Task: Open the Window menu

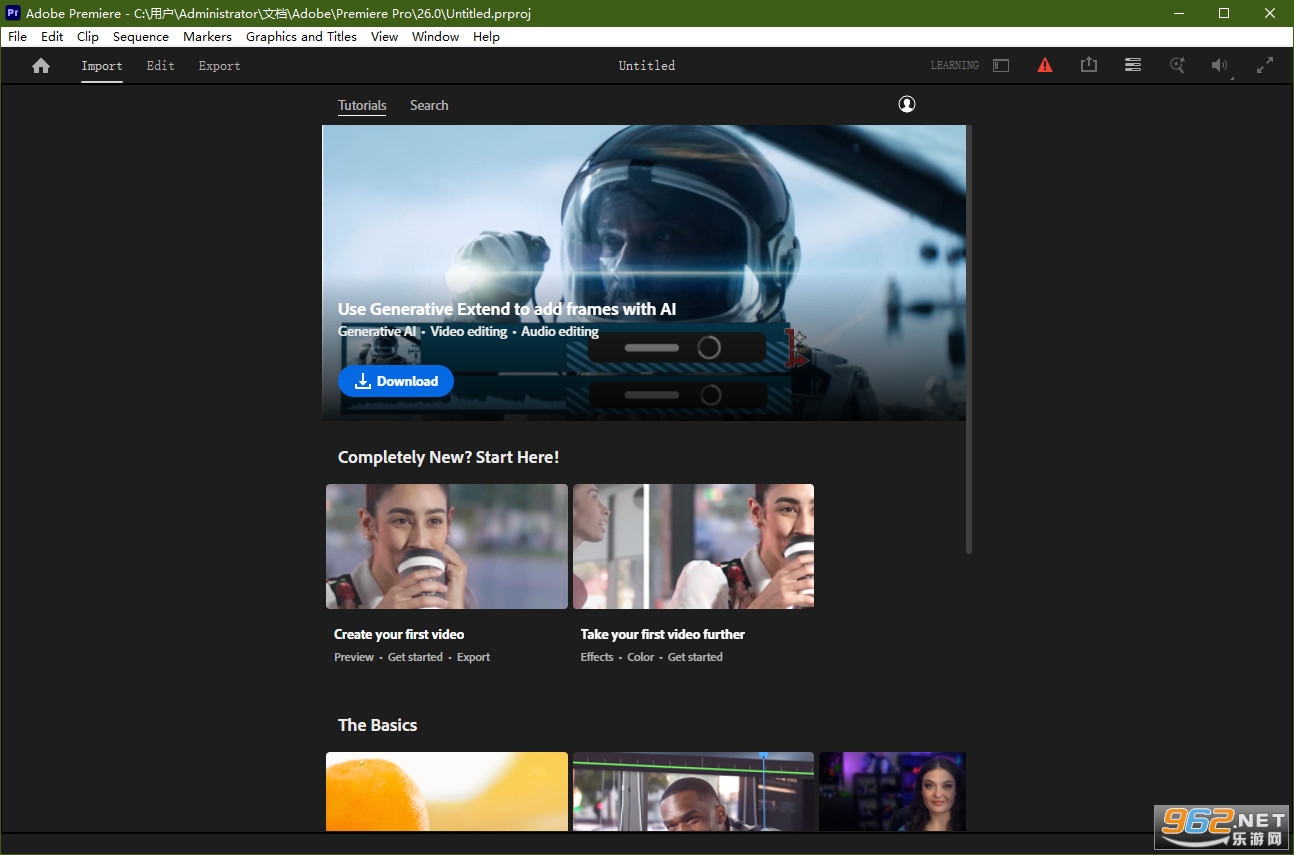Action: point(436,36)
